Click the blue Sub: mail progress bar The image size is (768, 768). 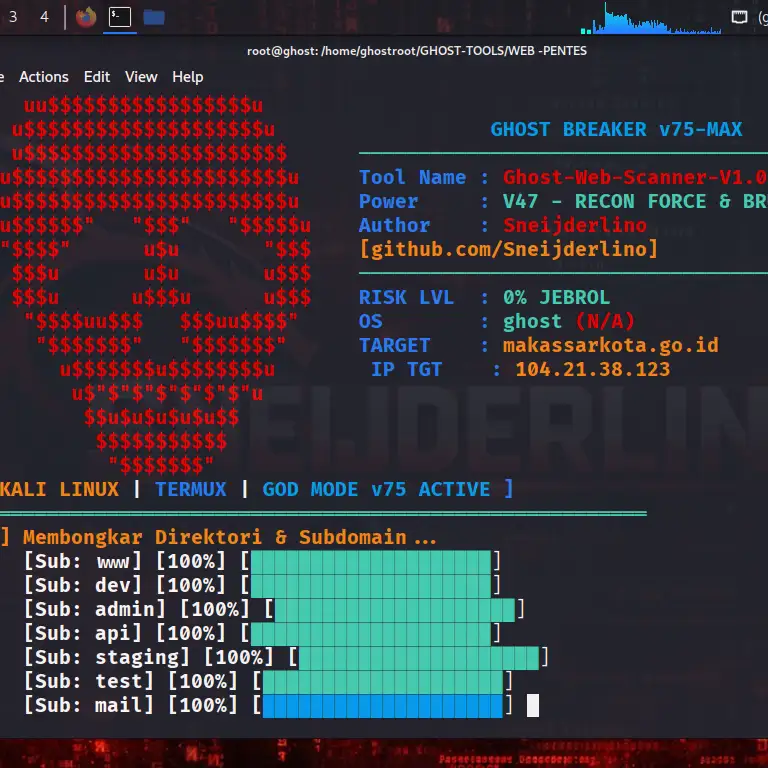point(383,705)
